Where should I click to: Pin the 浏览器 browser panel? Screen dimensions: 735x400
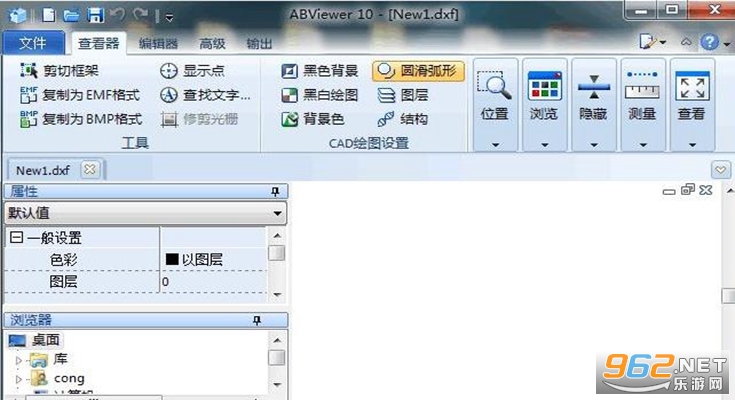(x=257, y=320)
